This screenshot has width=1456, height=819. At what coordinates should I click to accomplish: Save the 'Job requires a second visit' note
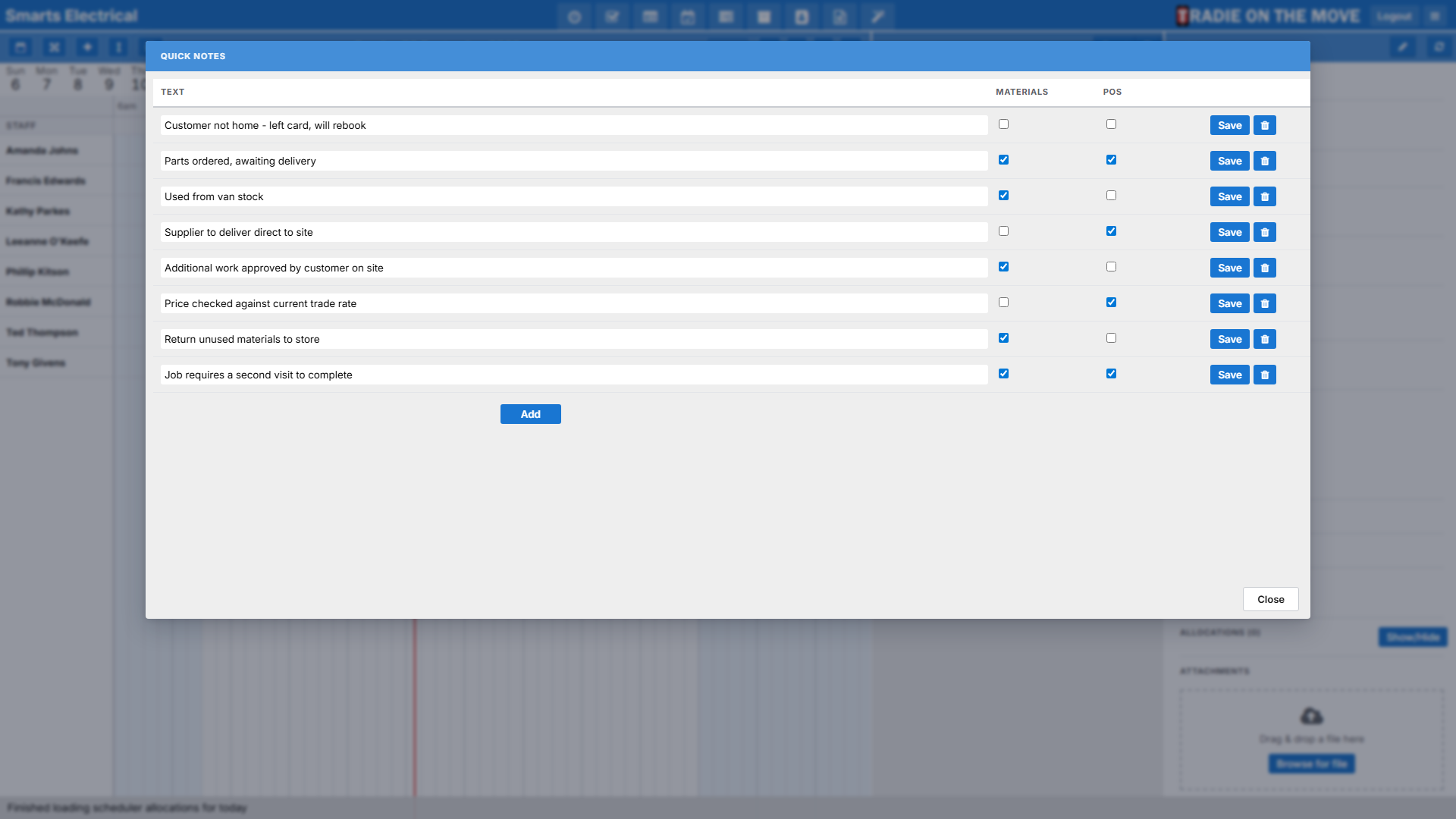coord(1229,375)
